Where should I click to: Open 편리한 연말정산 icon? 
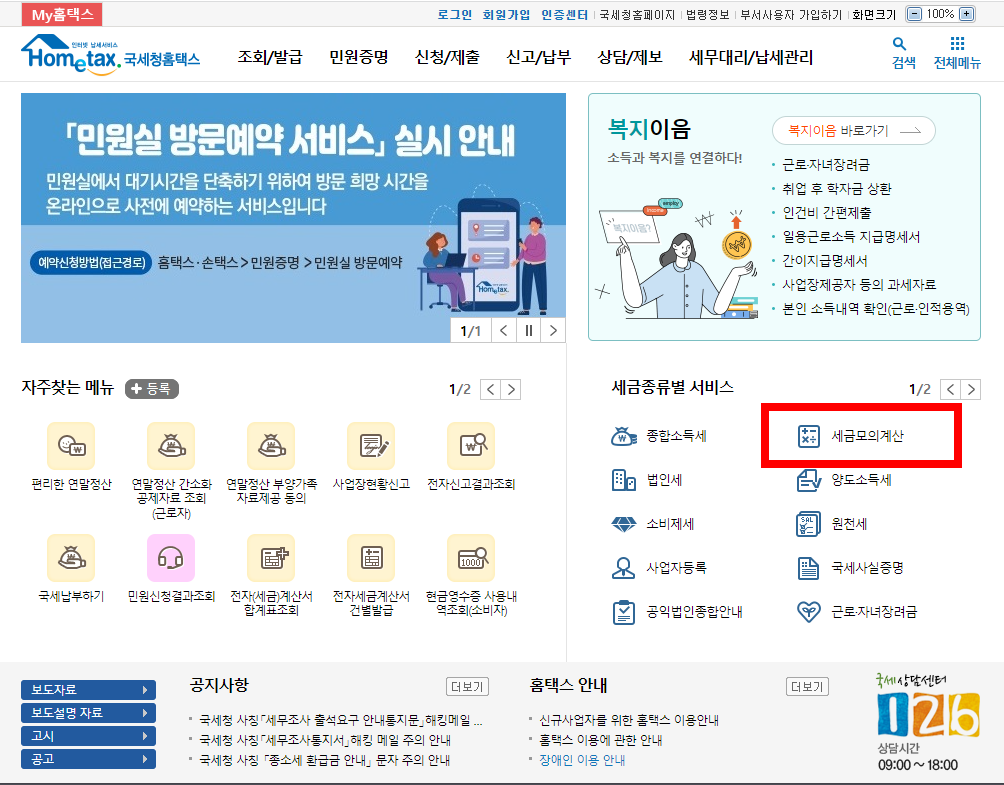[x=71, y=445]
